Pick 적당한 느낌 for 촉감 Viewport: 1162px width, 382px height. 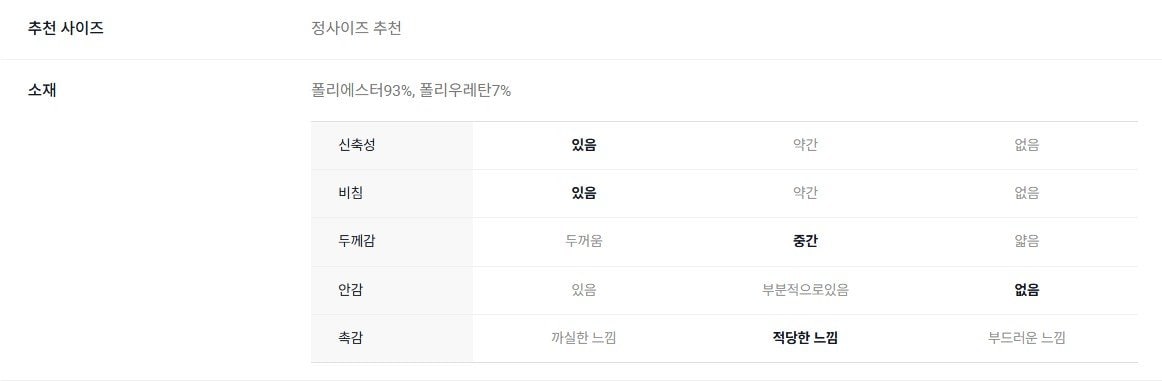(x=805, y=338)
